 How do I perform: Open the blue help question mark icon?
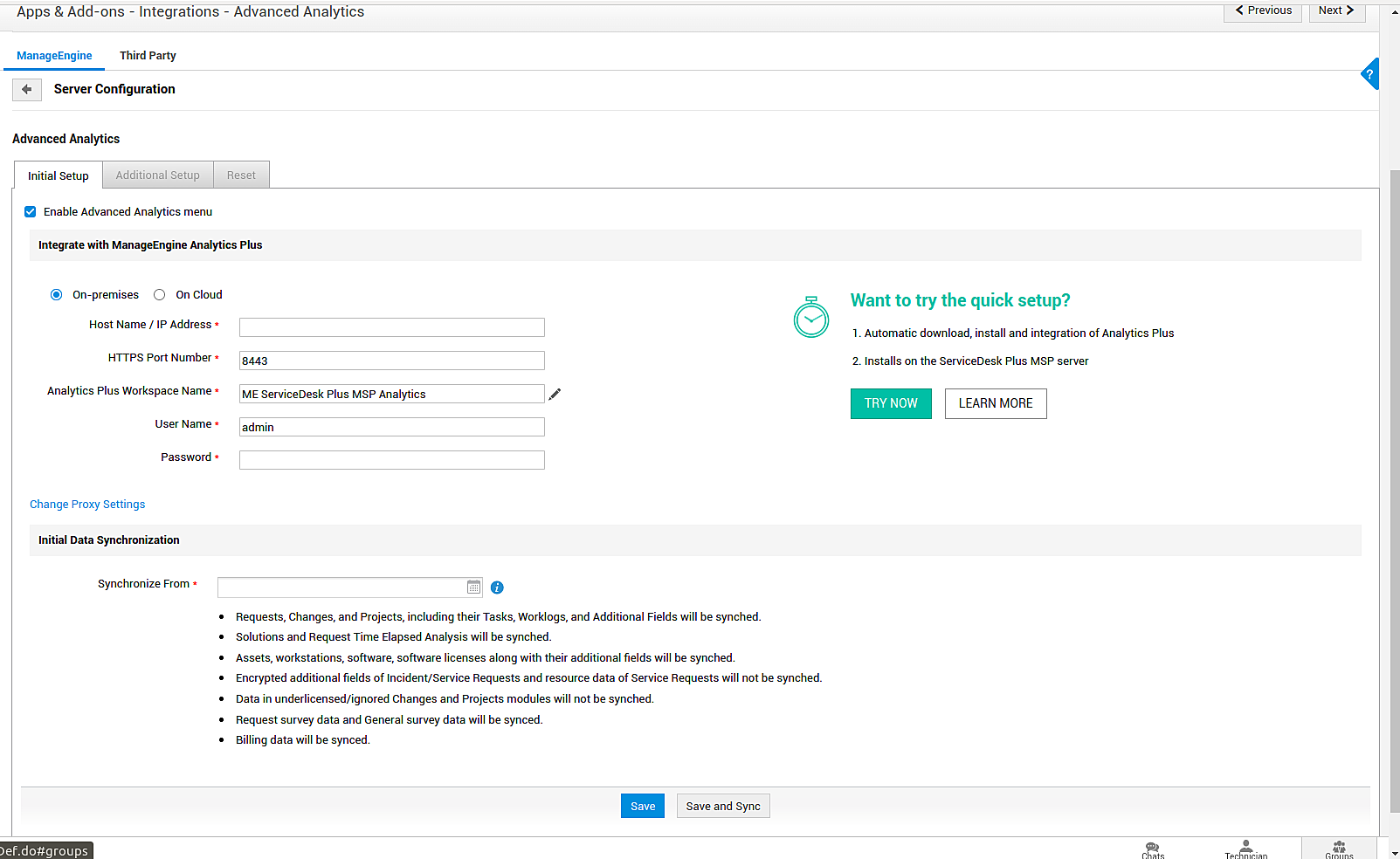coord(1369,74)
